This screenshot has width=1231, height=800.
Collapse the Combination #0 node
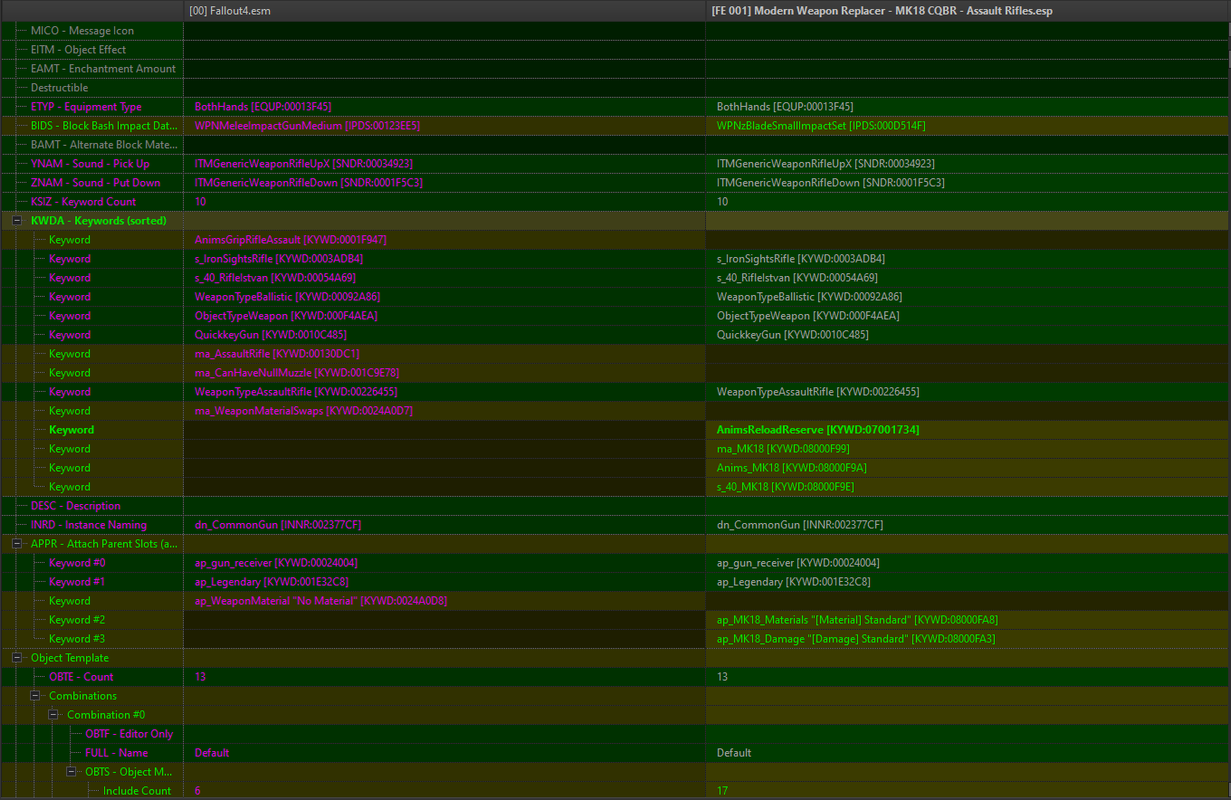53,714
